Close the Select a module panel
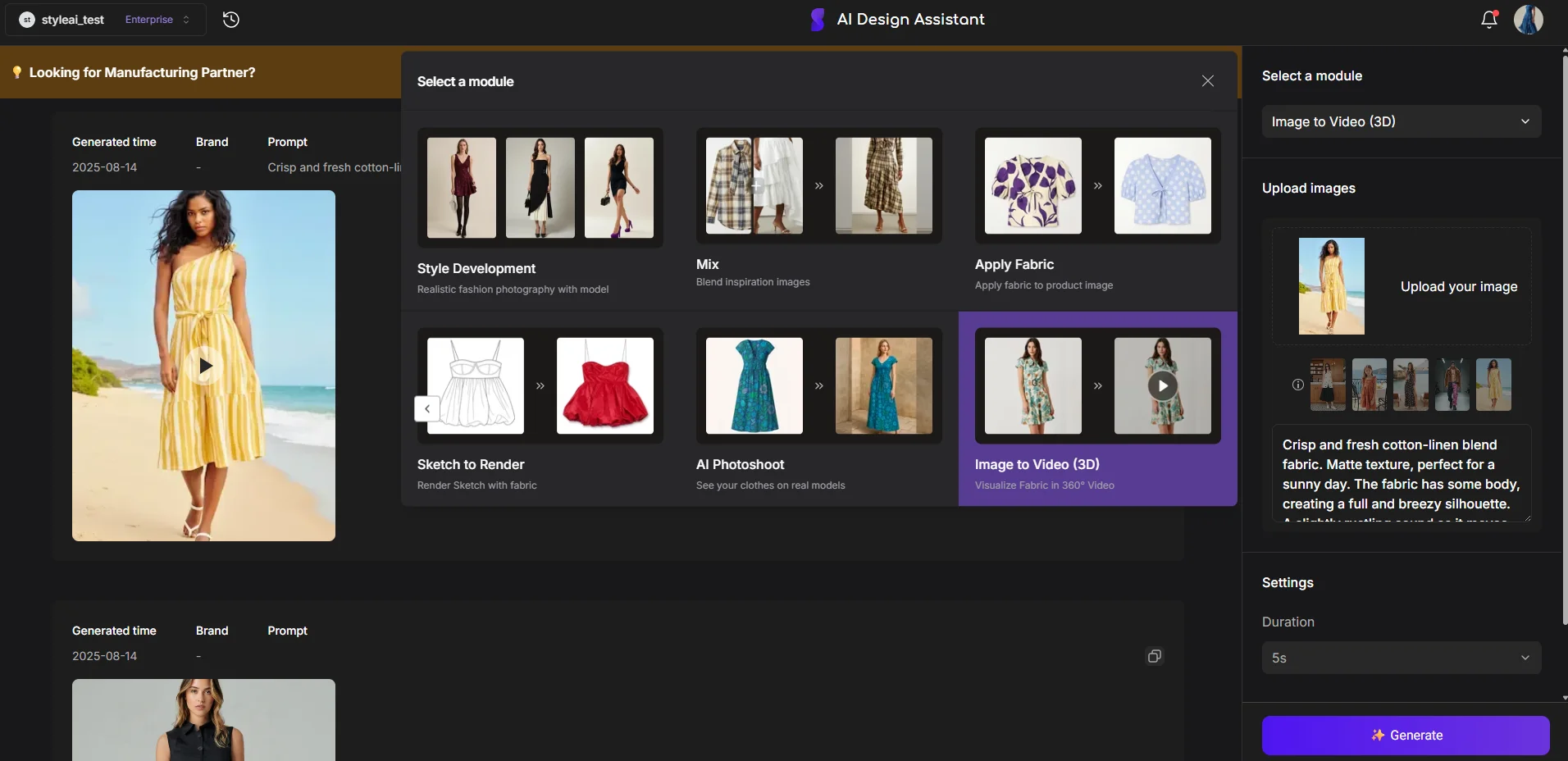 pyautogui.click(x=1207, y=81)
